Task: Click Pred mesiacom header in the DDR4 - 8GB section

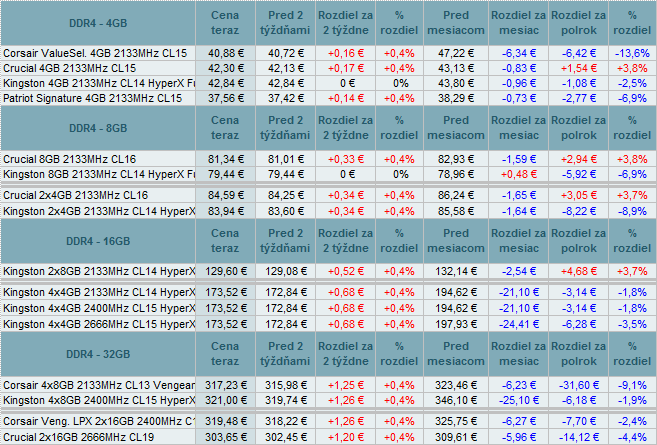Action: pyautogui.click(x=456, y=128)
